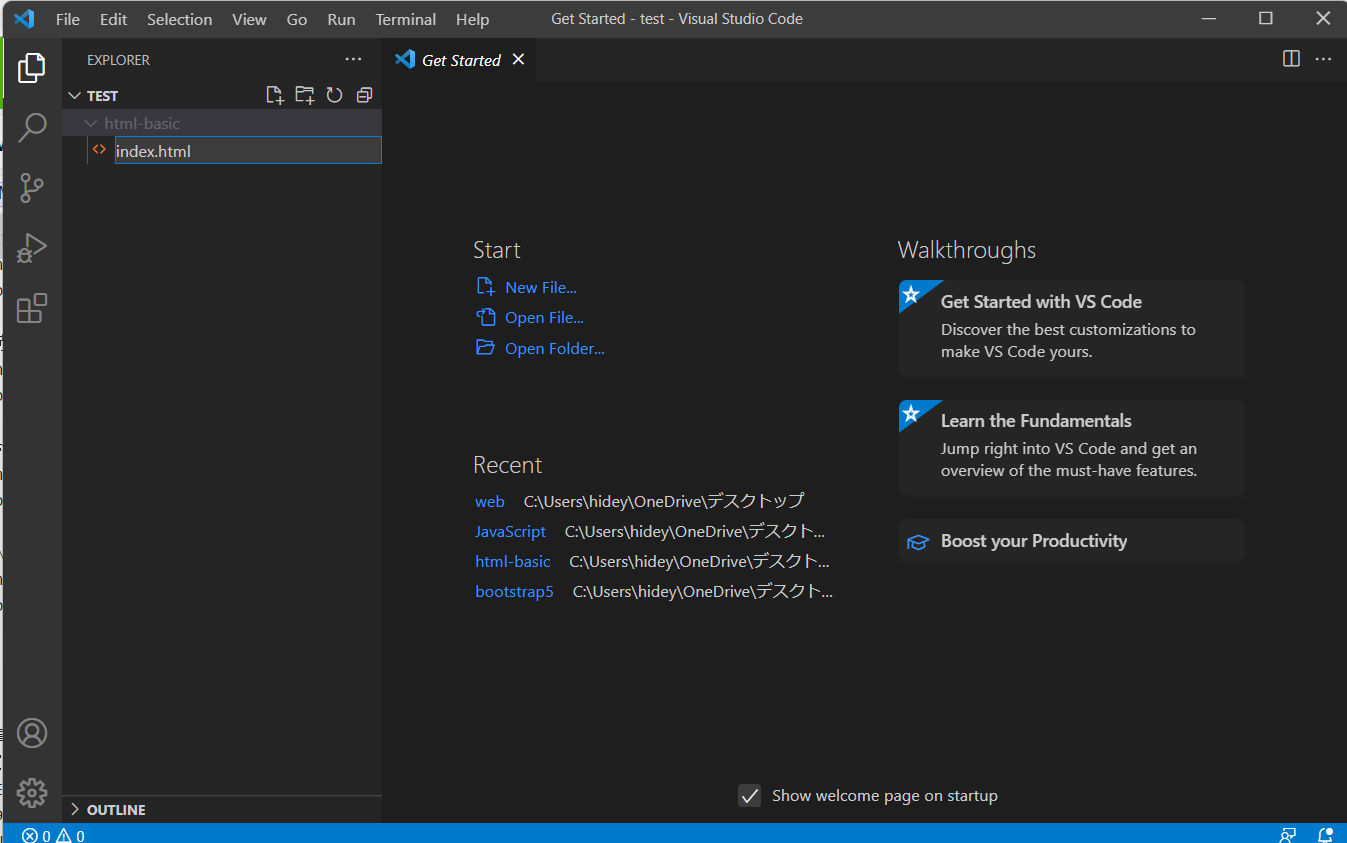This screenshot has width=1347, height=843.
Task: Expand the OUTLINE section
Action: point(74,809)
